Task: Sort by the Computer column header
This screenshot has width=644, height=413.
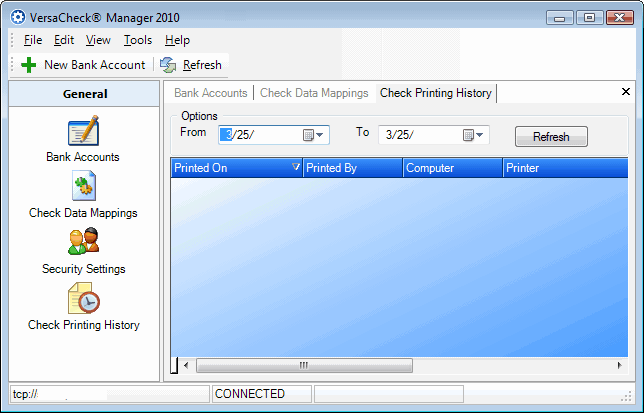Action: pos(453,168)
